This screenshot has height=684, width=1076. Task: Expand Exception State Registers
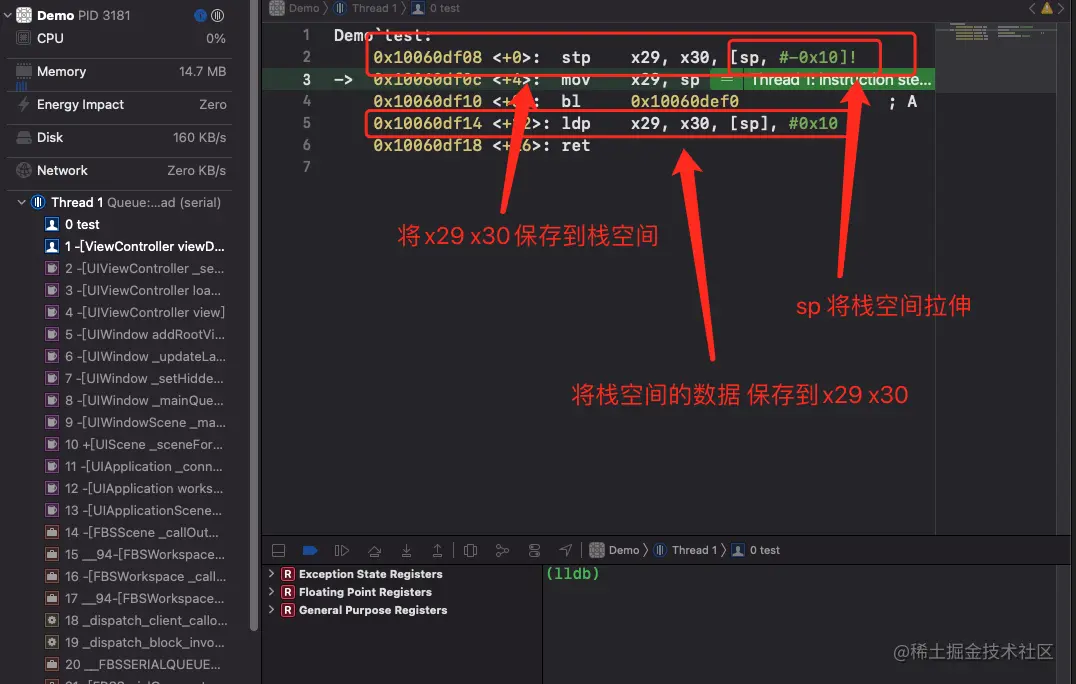[270, 574]
